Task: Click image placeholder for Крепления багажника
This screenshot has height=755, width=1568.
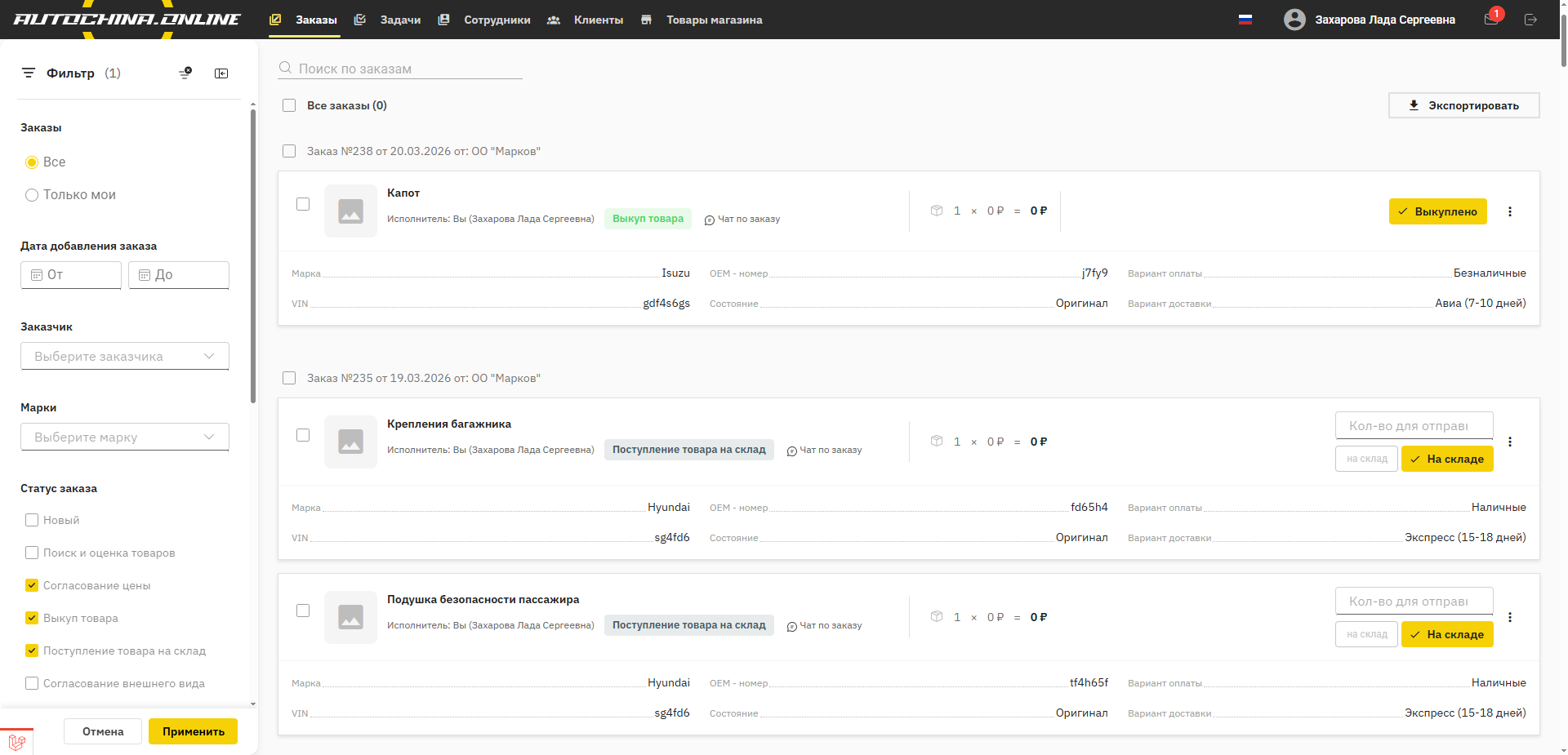Action: coord(350,442)
